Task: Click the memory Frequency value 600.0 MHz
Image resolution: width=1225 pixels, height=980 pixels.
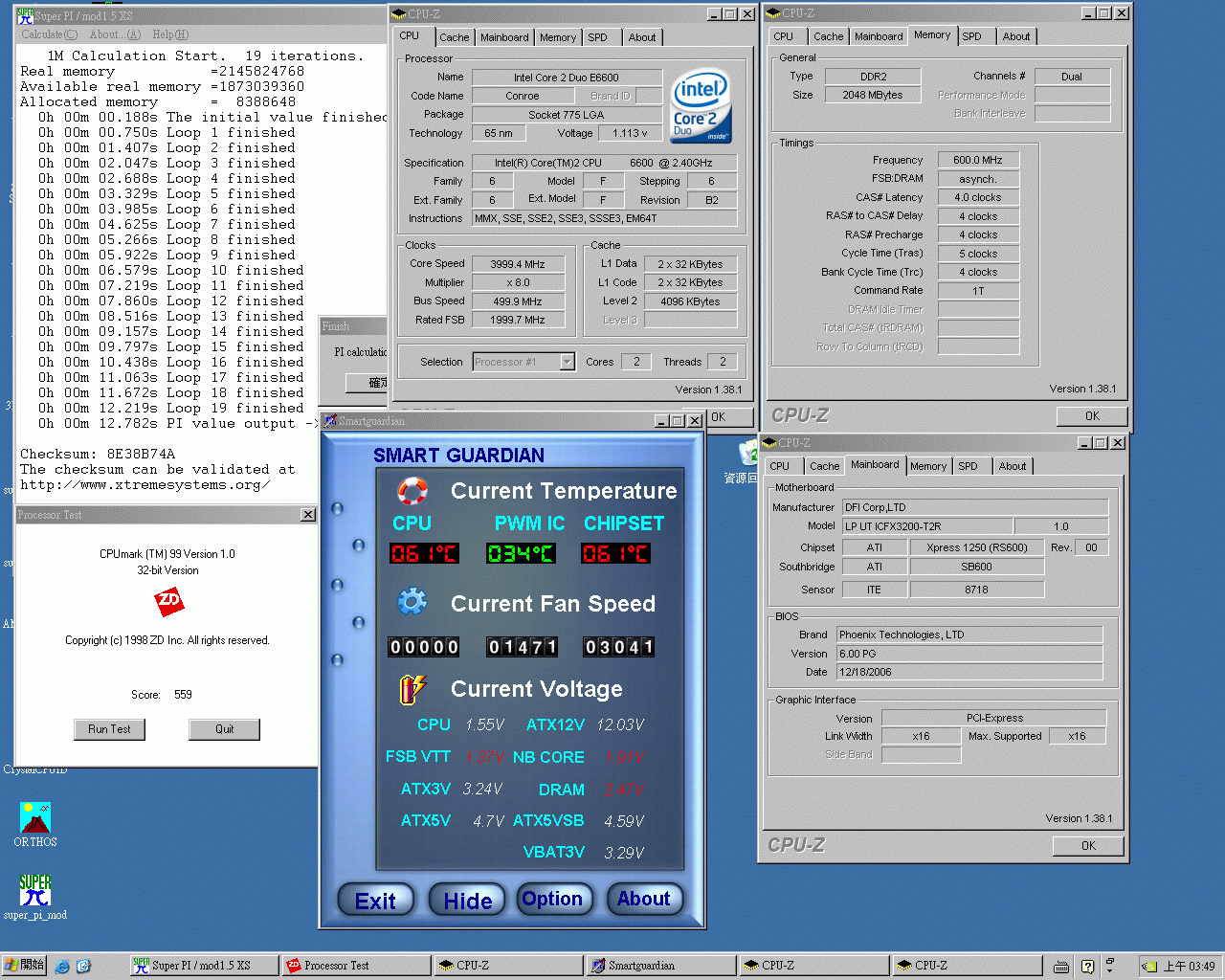Action: [978, 161]
